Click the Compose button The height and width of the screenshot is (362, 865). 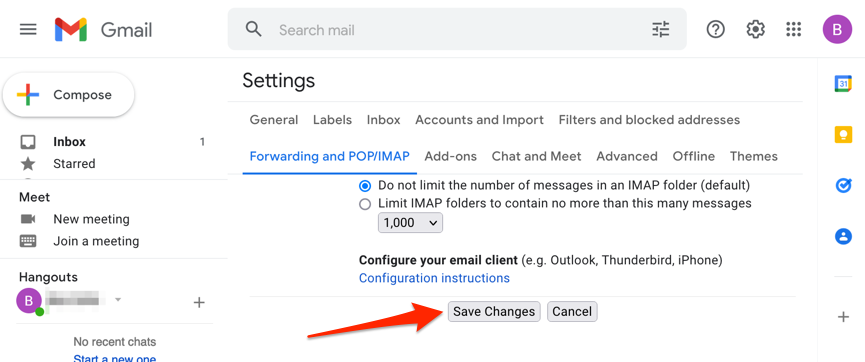(x=68, y=95)
